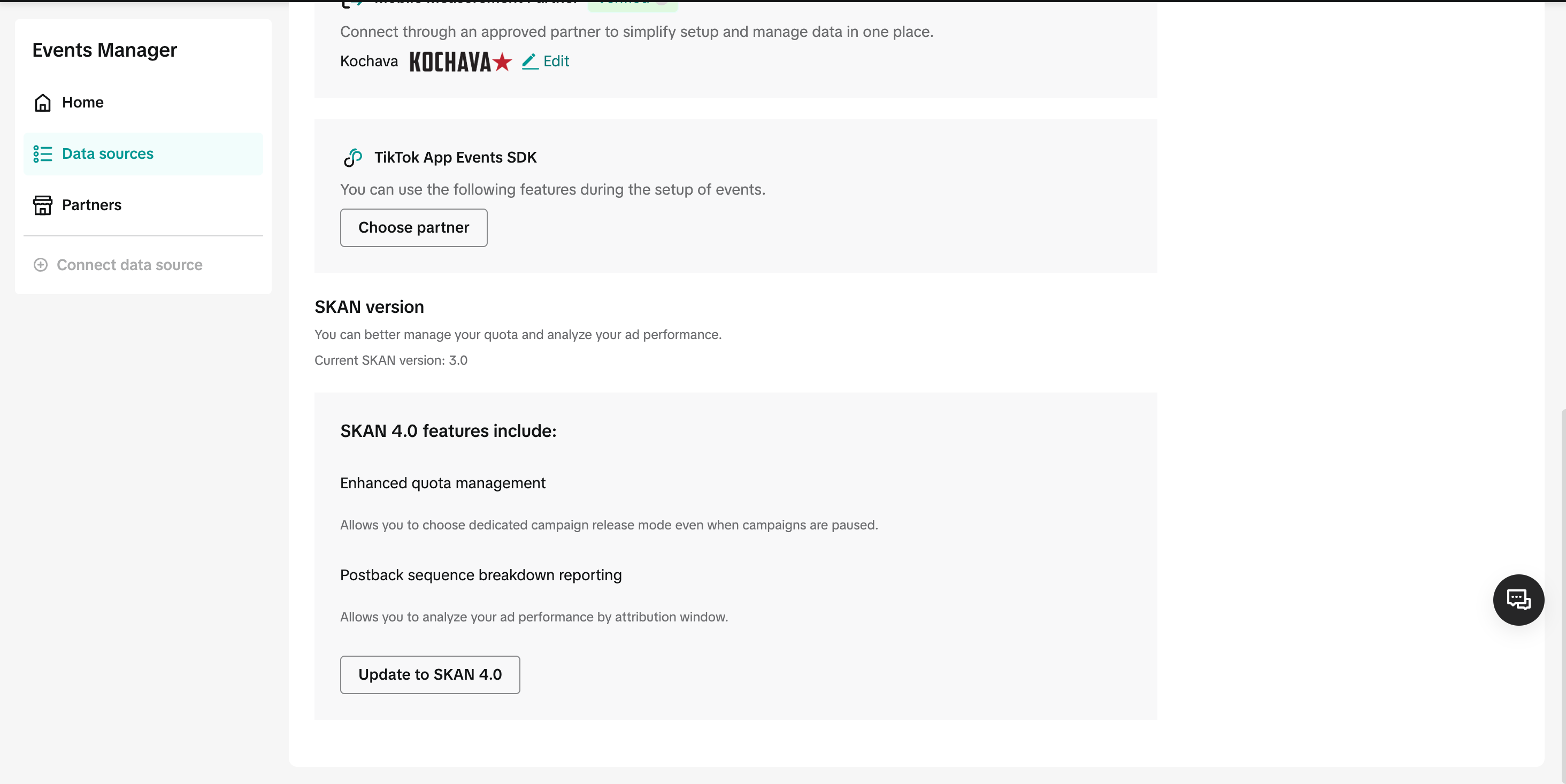The width and height of the screenshot is (1566, 784).
Task: Open the Home icon in sidebar
Action: [43, 103]
